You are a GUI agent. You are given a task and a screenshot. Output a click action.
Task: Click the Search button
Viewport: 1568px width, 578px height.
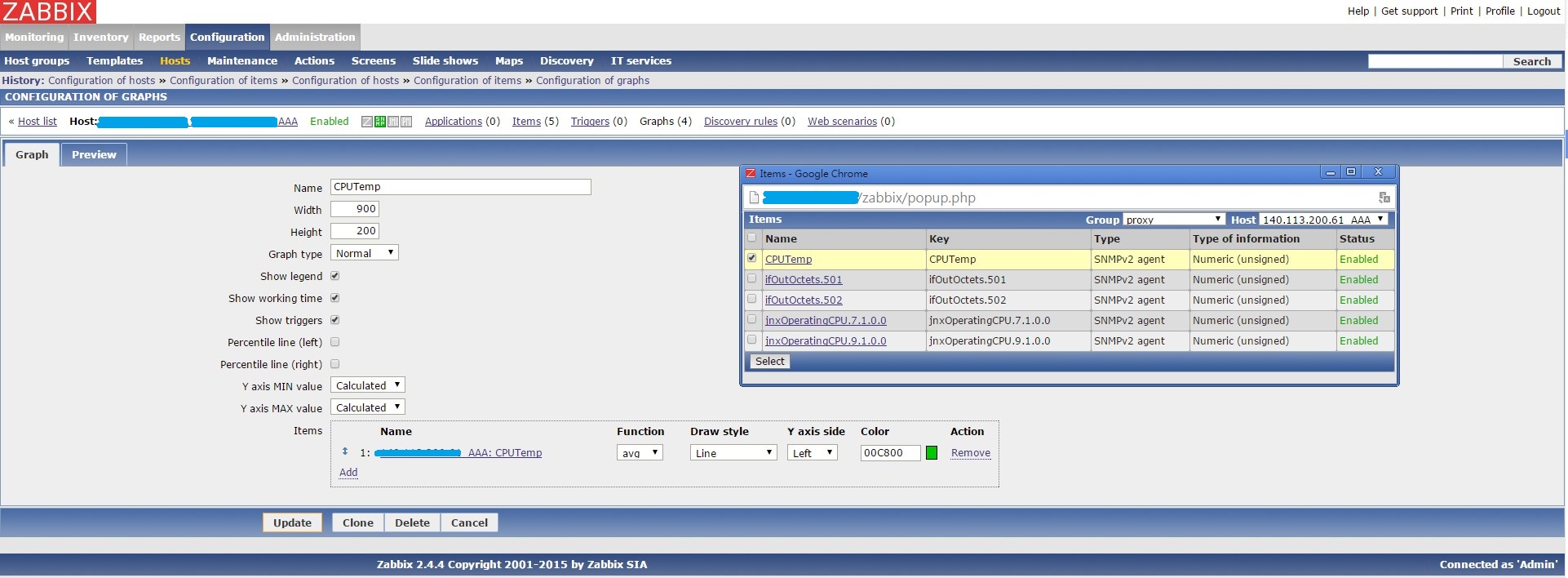pyautogui.click(x=1532, y=61)
